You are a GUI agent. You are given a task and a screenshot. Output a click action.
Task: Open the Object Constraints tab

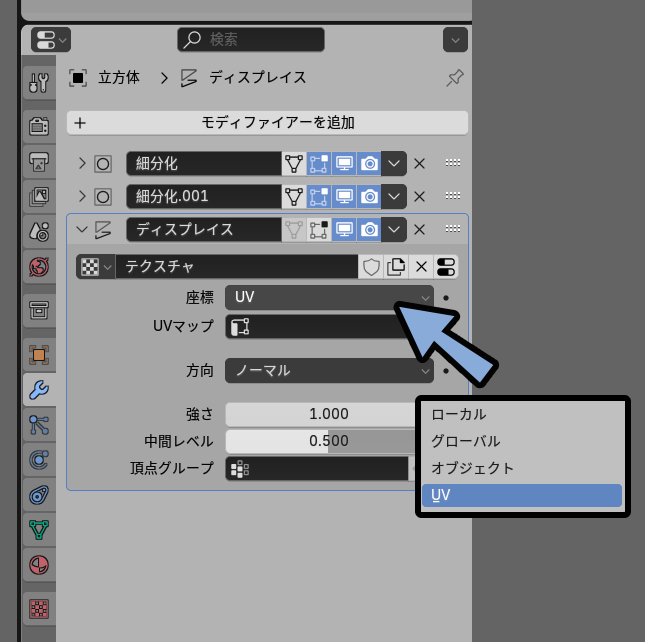[x=39, y=495]
